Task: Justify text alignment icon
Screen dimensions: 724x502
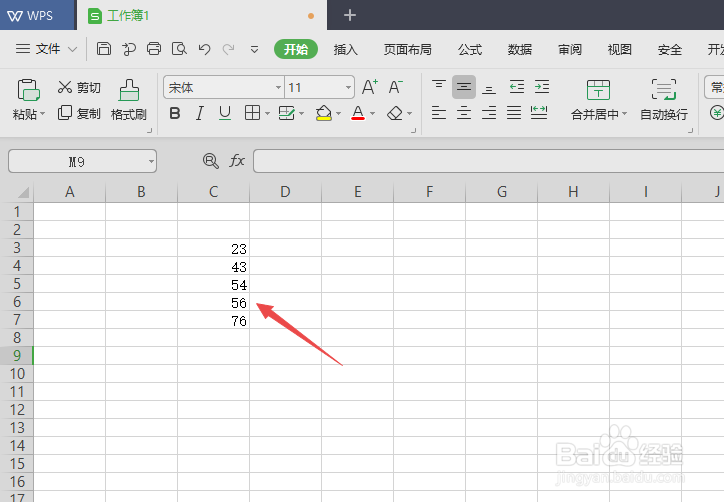Action: [x=514, y=113]
